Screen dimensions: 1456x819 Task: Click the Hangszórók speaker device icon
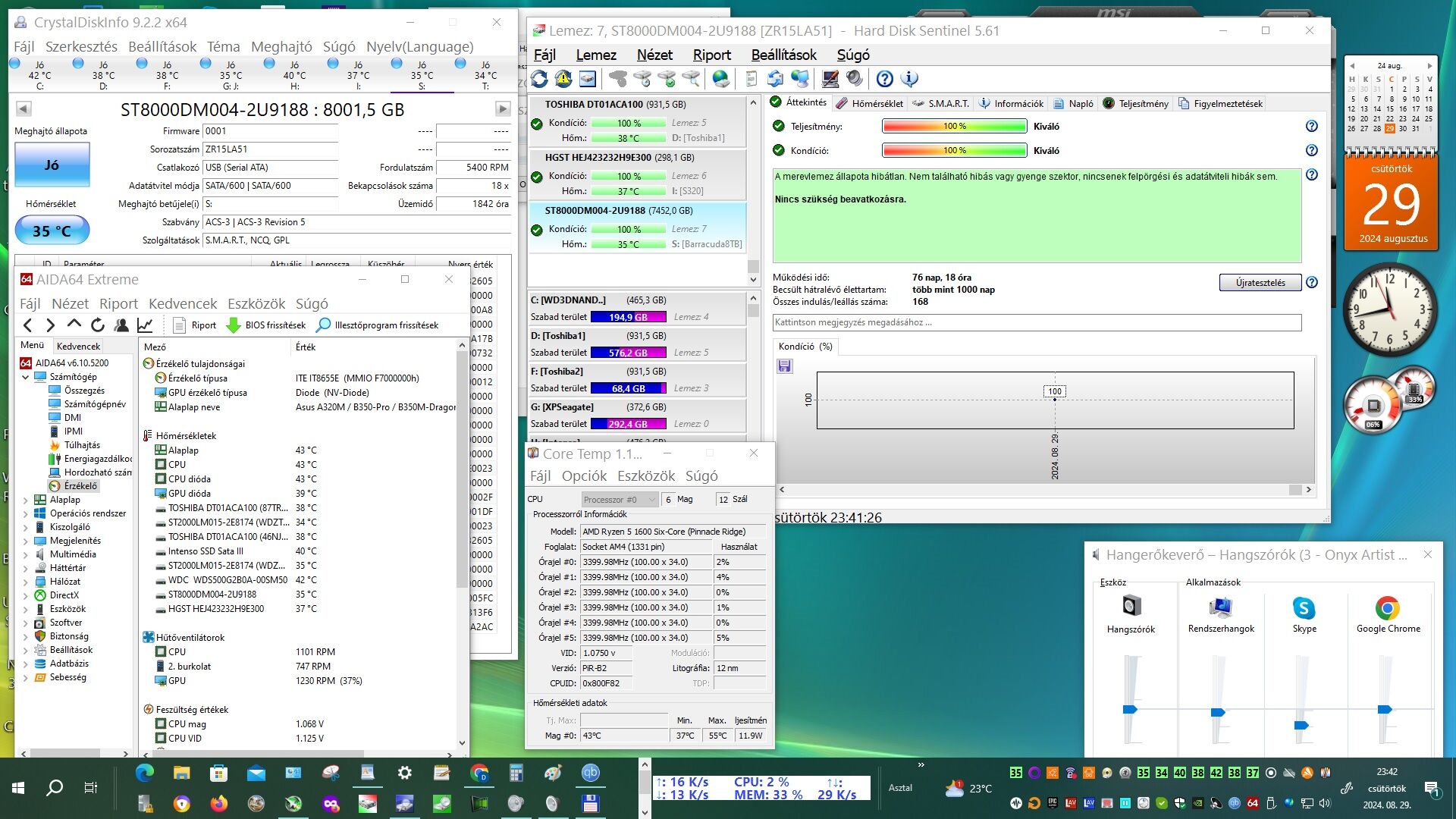pos(1131,606)
